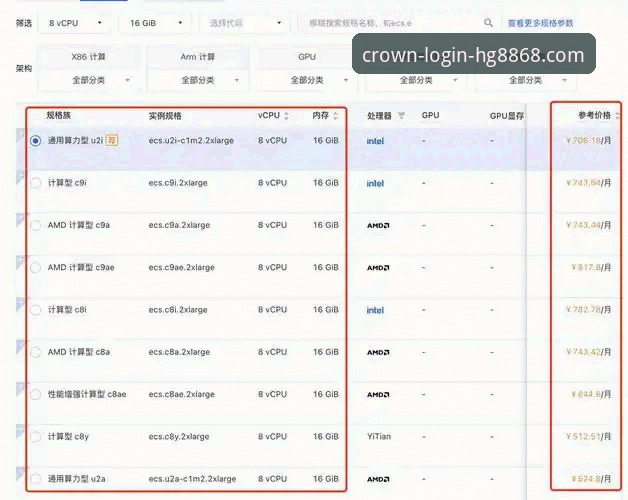The height and width of the screenshot is (500, 628).
Task: Open the 16 GiB memory filter dropdown
Action: coord(155,23)
